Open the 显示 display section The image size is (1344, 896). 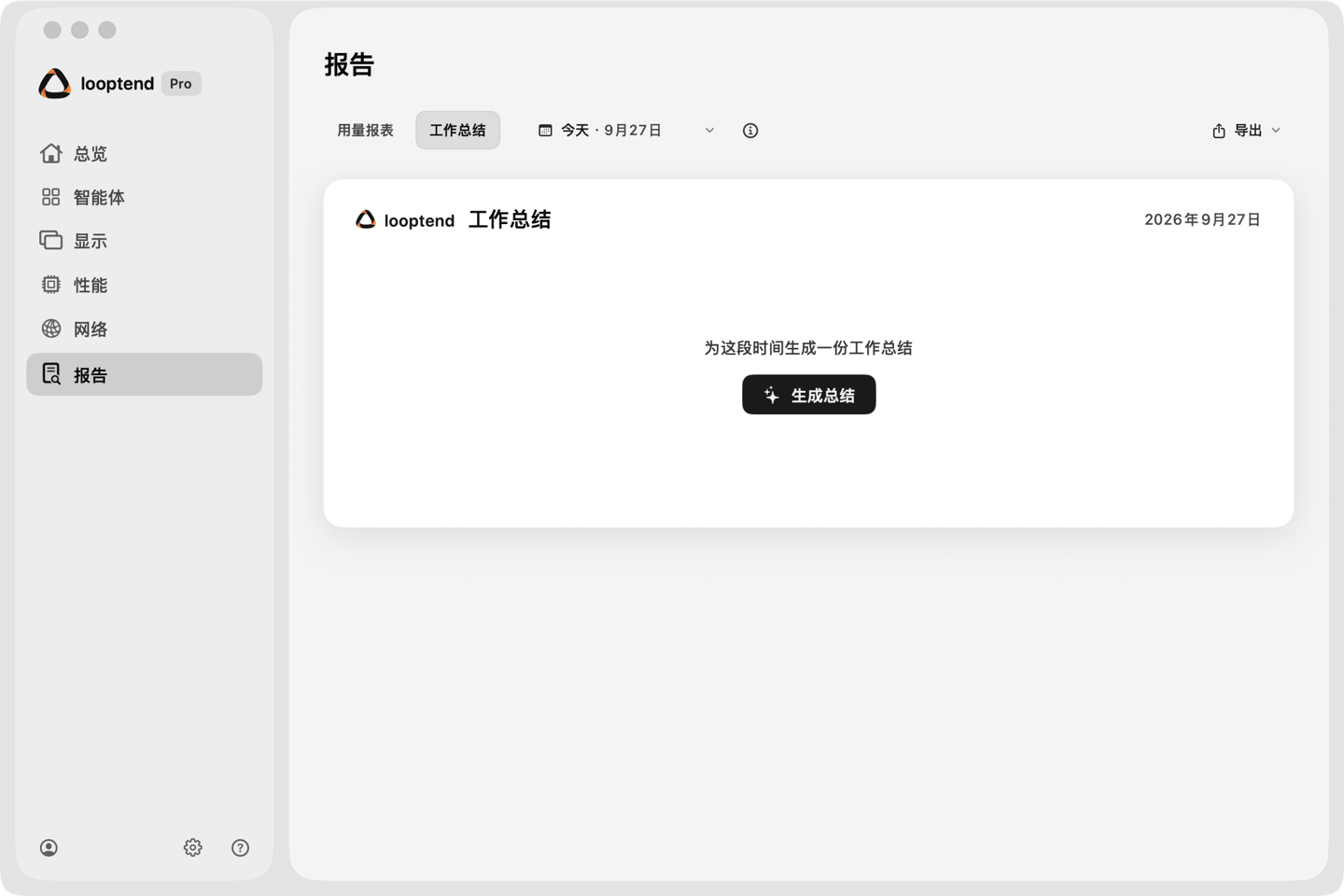coord(144,241)
